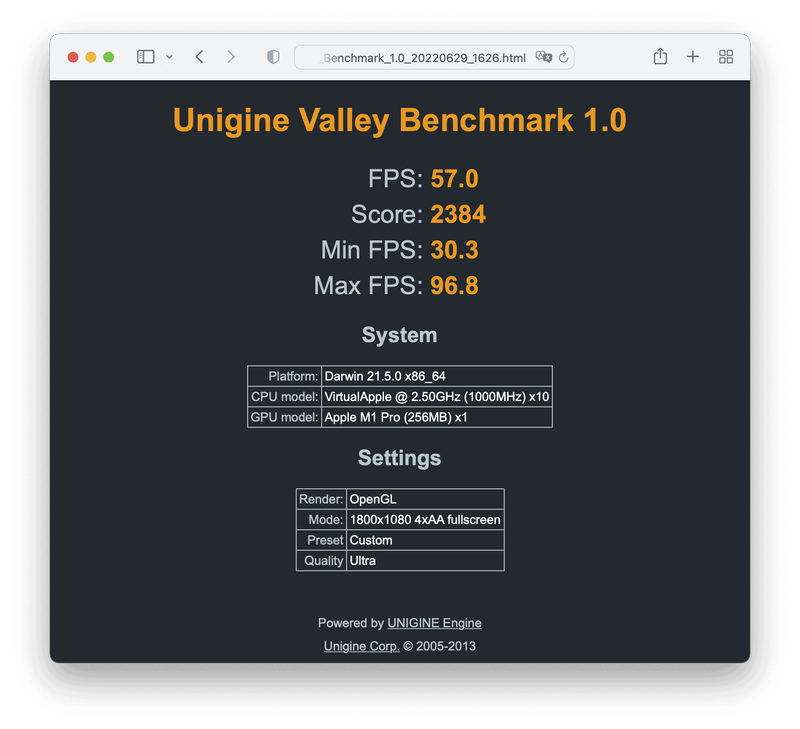The width and height of the screenshot is (800, 729).
Task: Click the Score value 2384
Action: (458, 214)
